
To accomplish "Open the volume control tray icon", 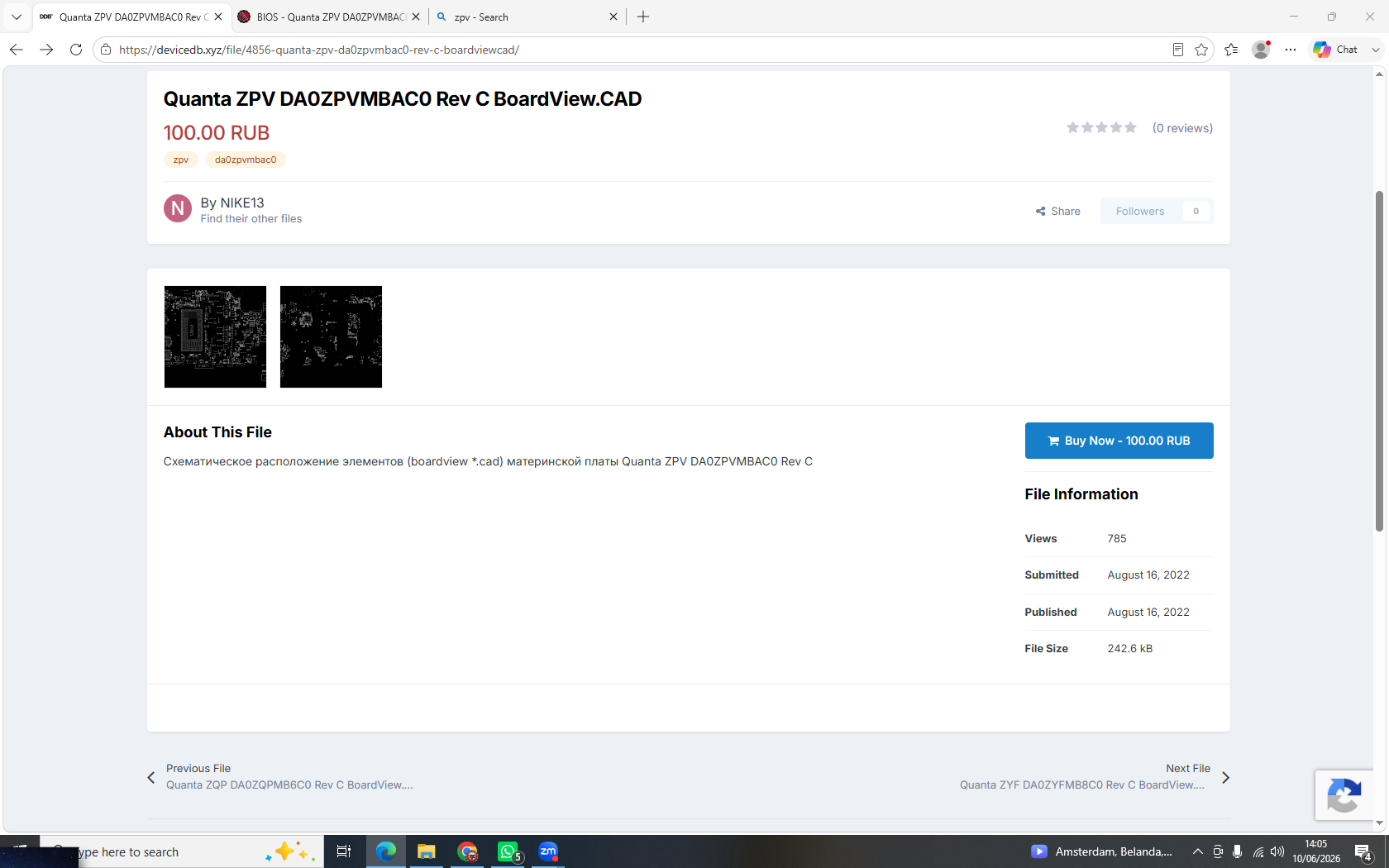I will click(1277, 851).
